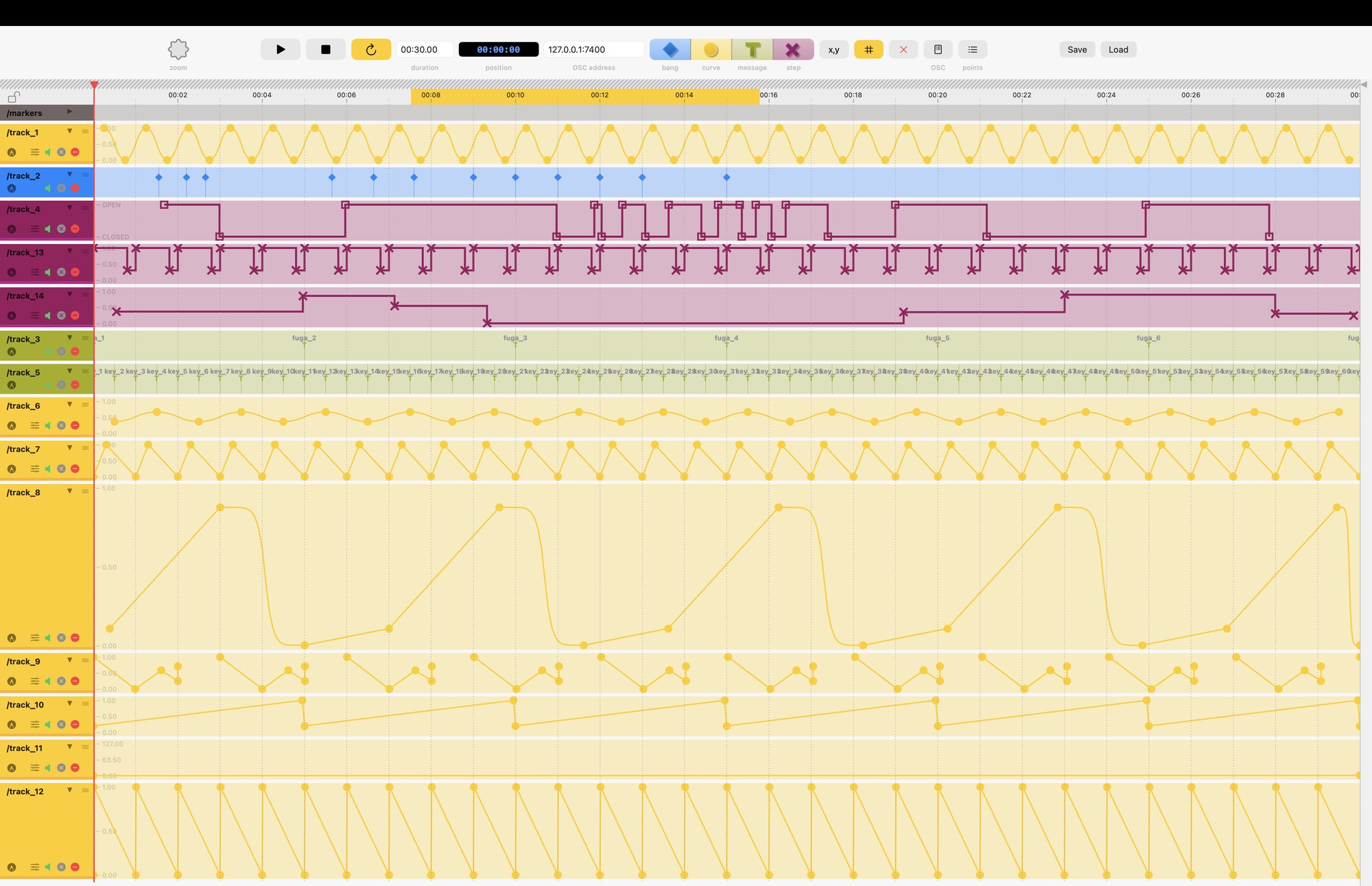Open /track_1 settings sliders icon
Viewport: 1372px width, 886px height.
[x=34, y=152]
